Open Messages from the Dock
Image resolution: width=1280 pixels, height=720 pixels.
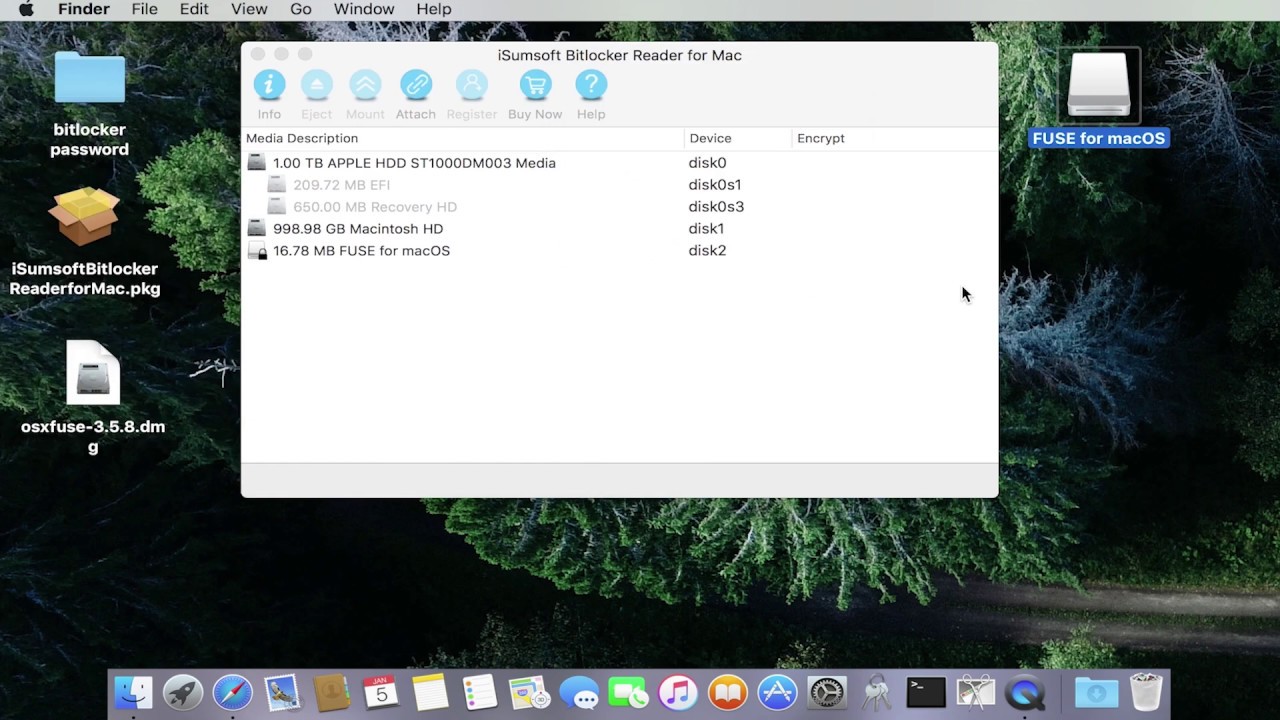pyautogui.click(x=579, y=692)
